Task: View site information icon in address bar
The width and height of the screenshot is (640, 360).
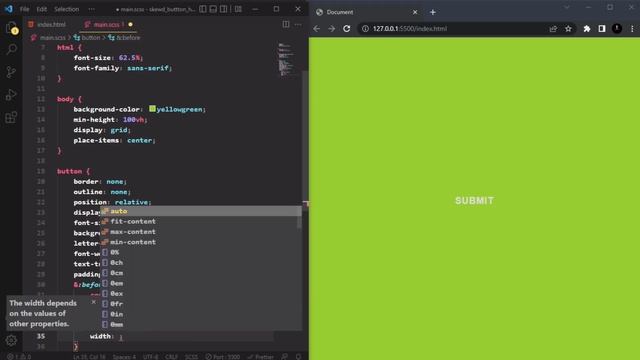Action: click(365, 29)
